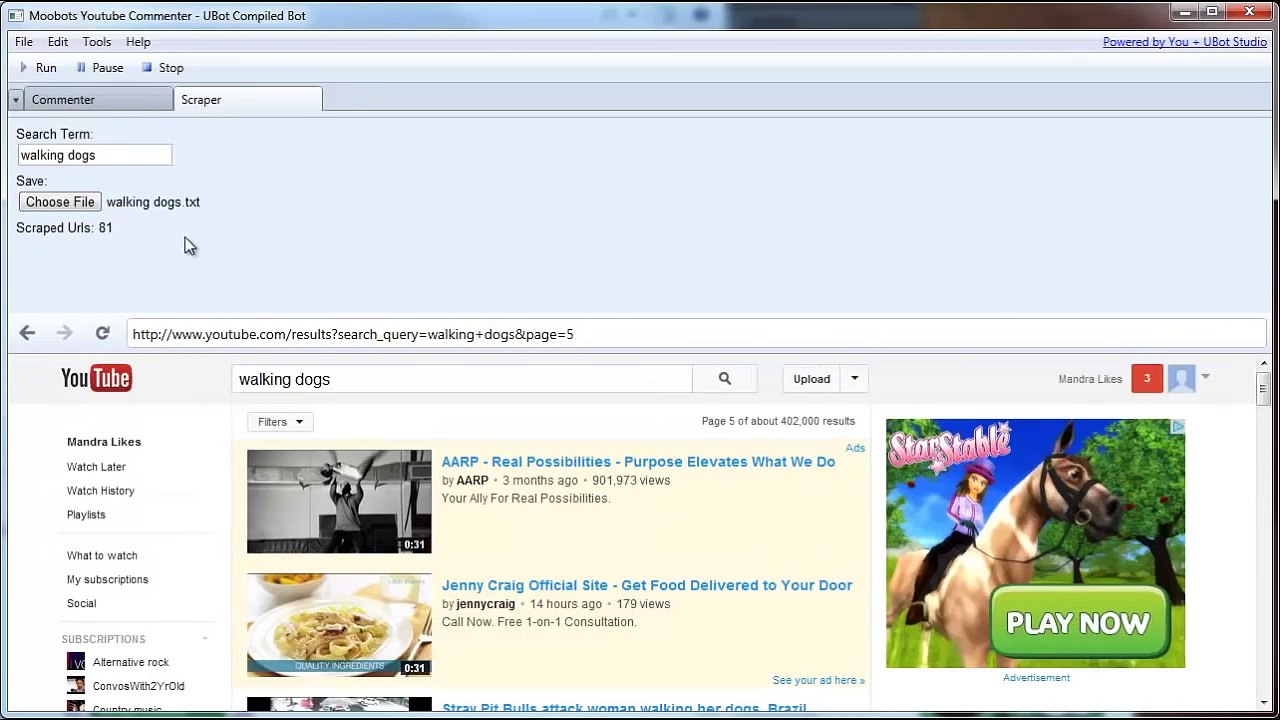Open My subscriptions in sidebar
The width and height of the screenshot is (1280, 720).
[107, 580]
